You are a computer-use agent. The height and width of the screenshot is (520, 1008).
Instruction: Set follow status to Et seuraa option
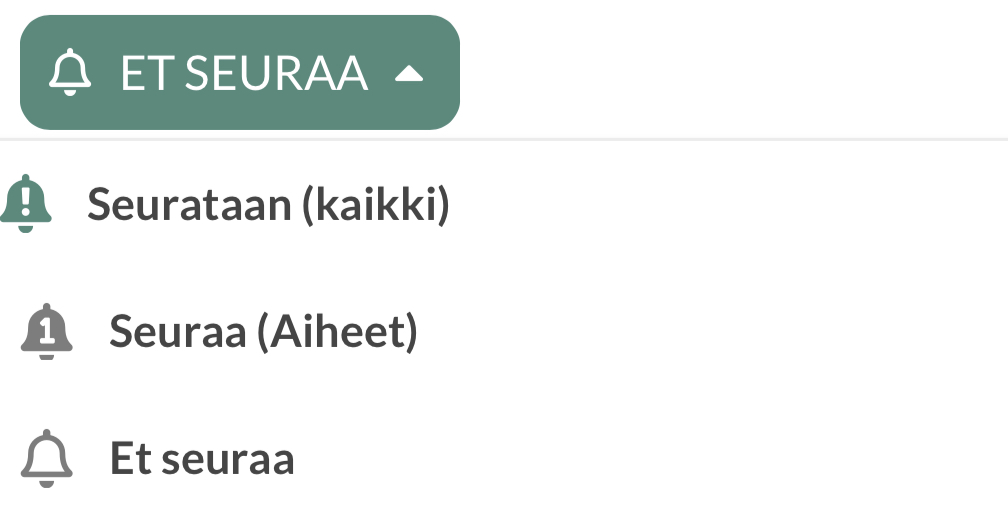(x=202, y=459)
